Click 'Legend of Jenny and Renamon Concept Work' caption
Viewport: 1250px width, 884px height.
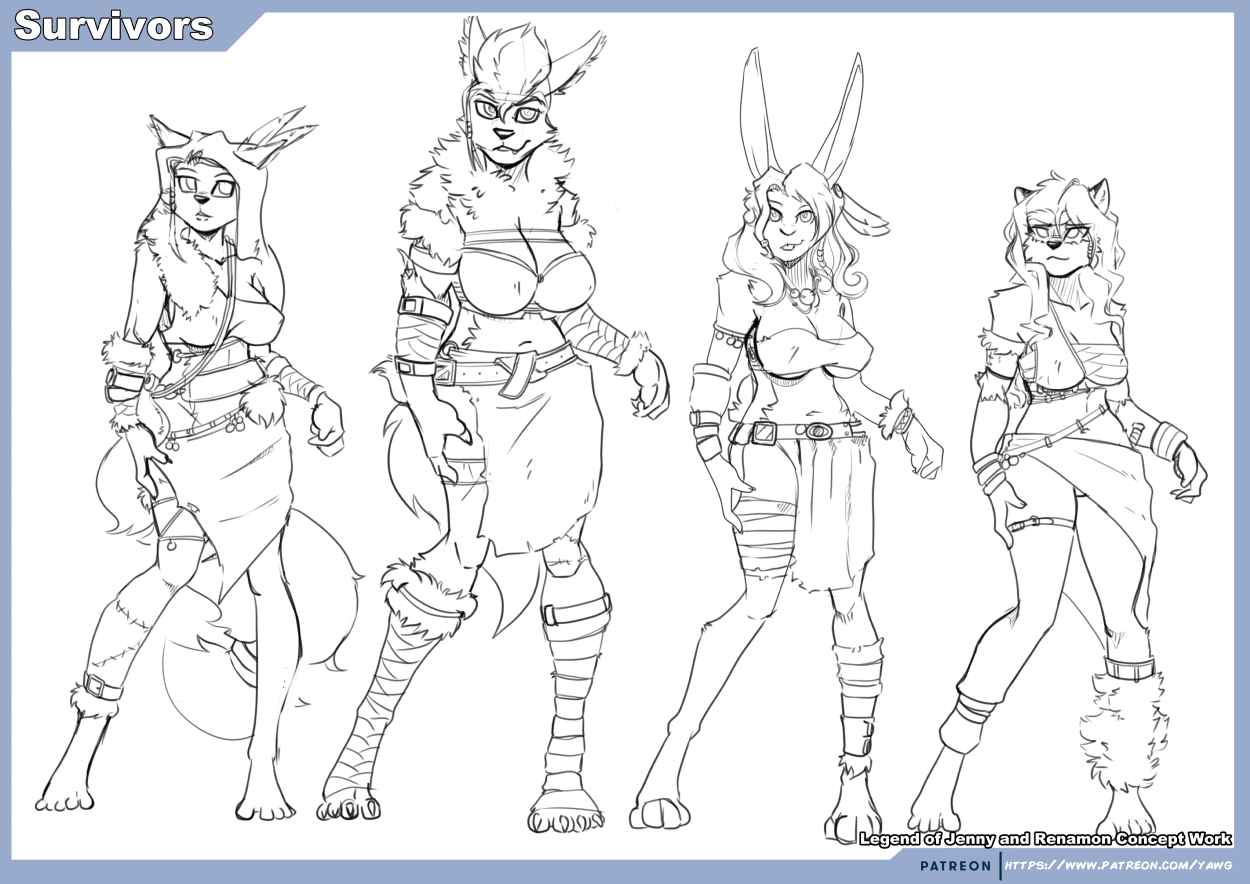(1046, 840)
